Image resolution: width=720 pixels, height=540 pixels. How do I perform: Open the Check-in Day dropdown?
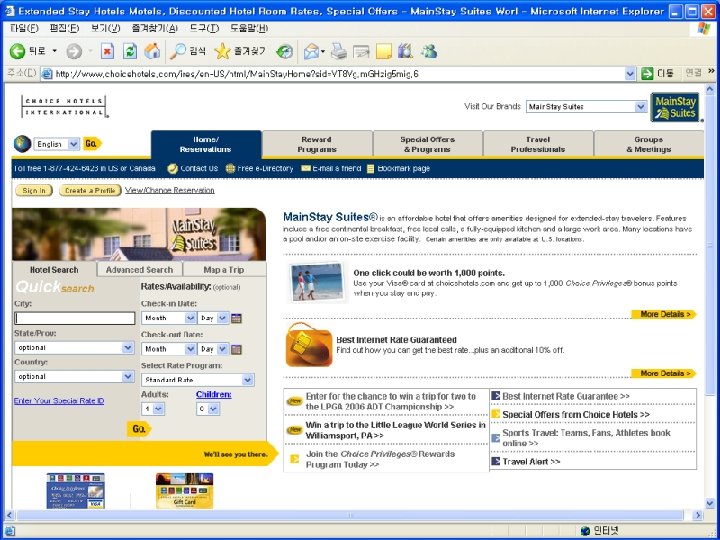[x=214, y=318]
